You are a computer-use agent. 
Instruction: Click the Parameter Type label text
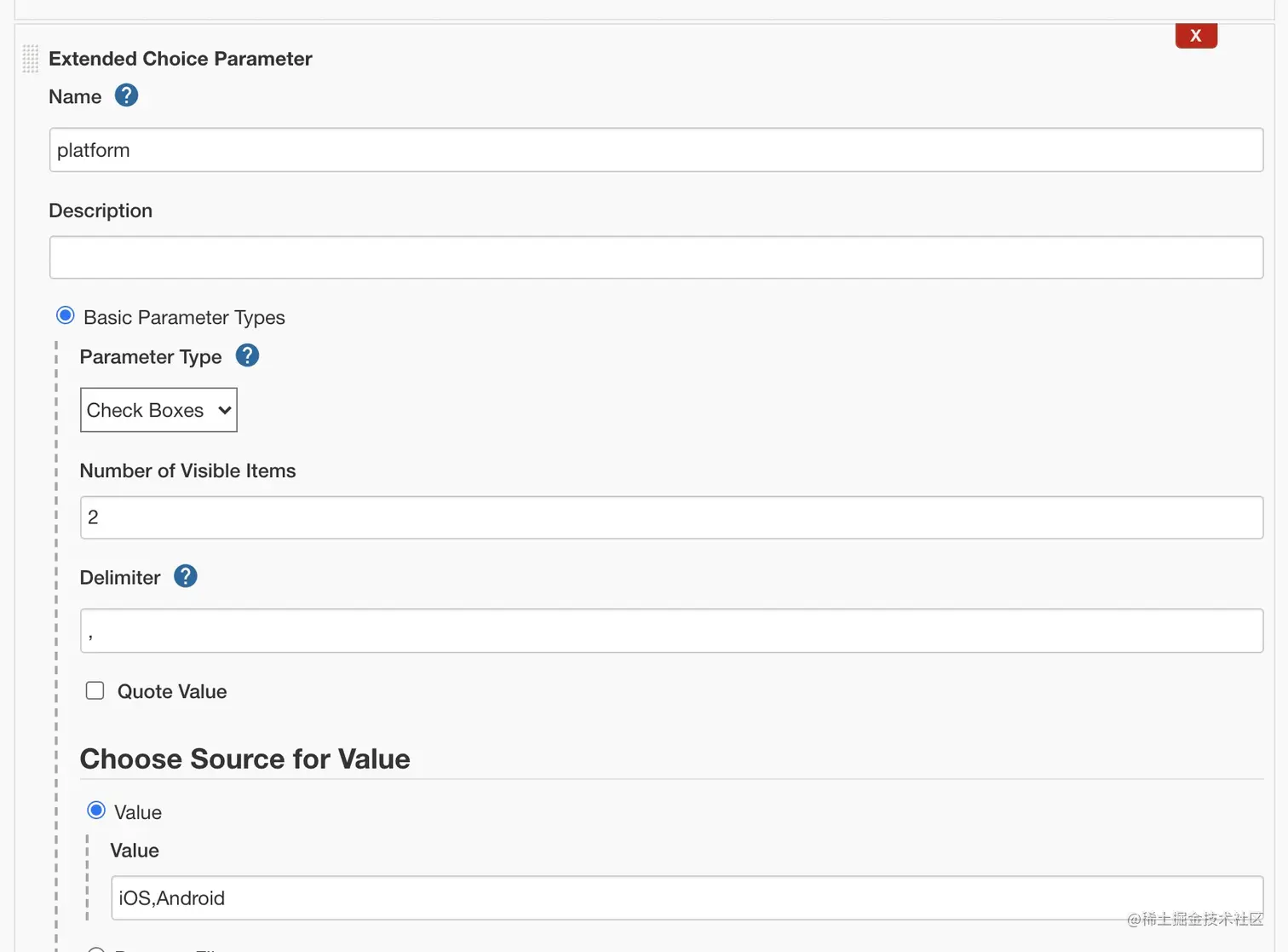pos(151,356)
